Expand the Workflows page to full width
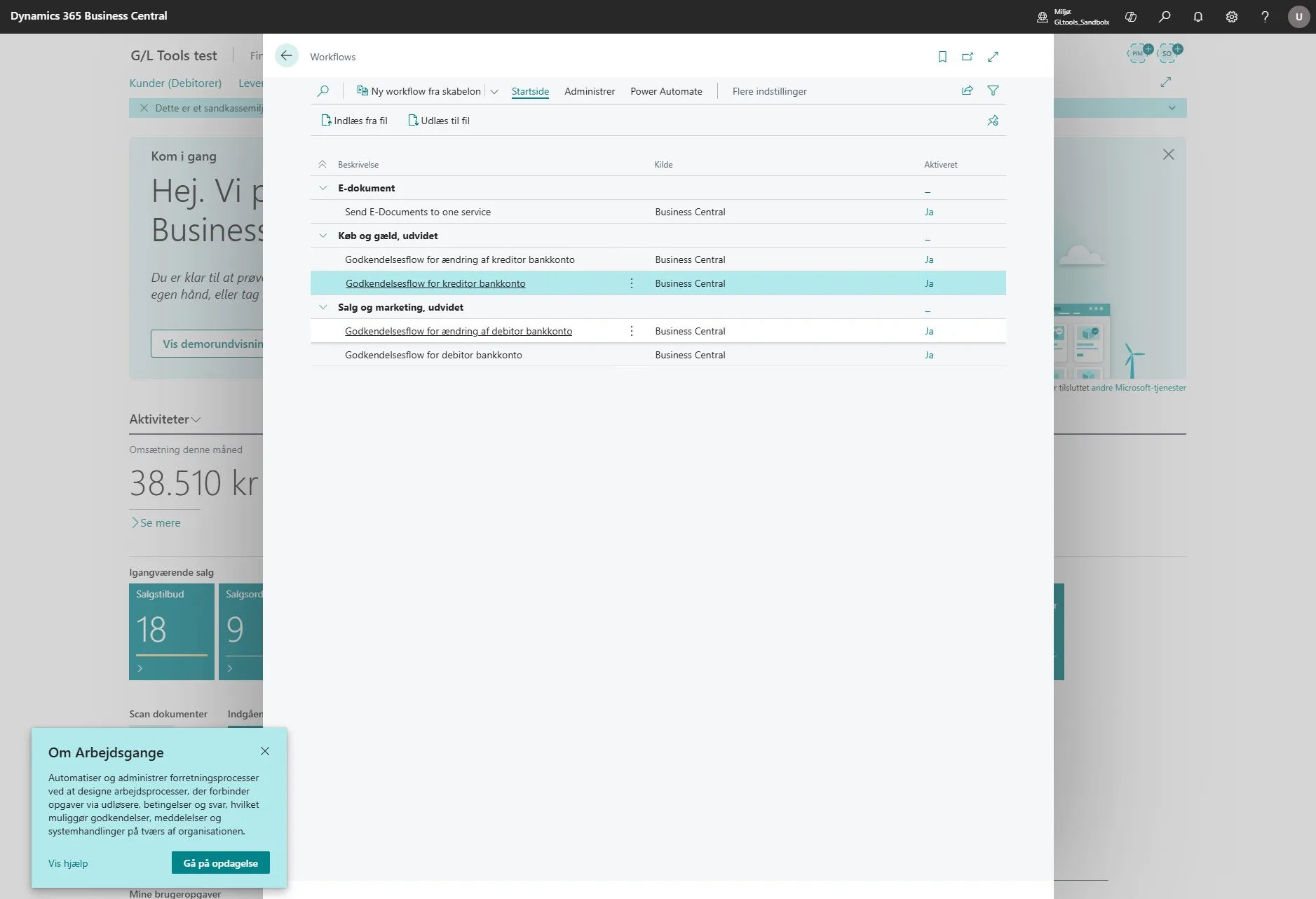The width and height of the screenshot is (1316, 899). (993, 57)
